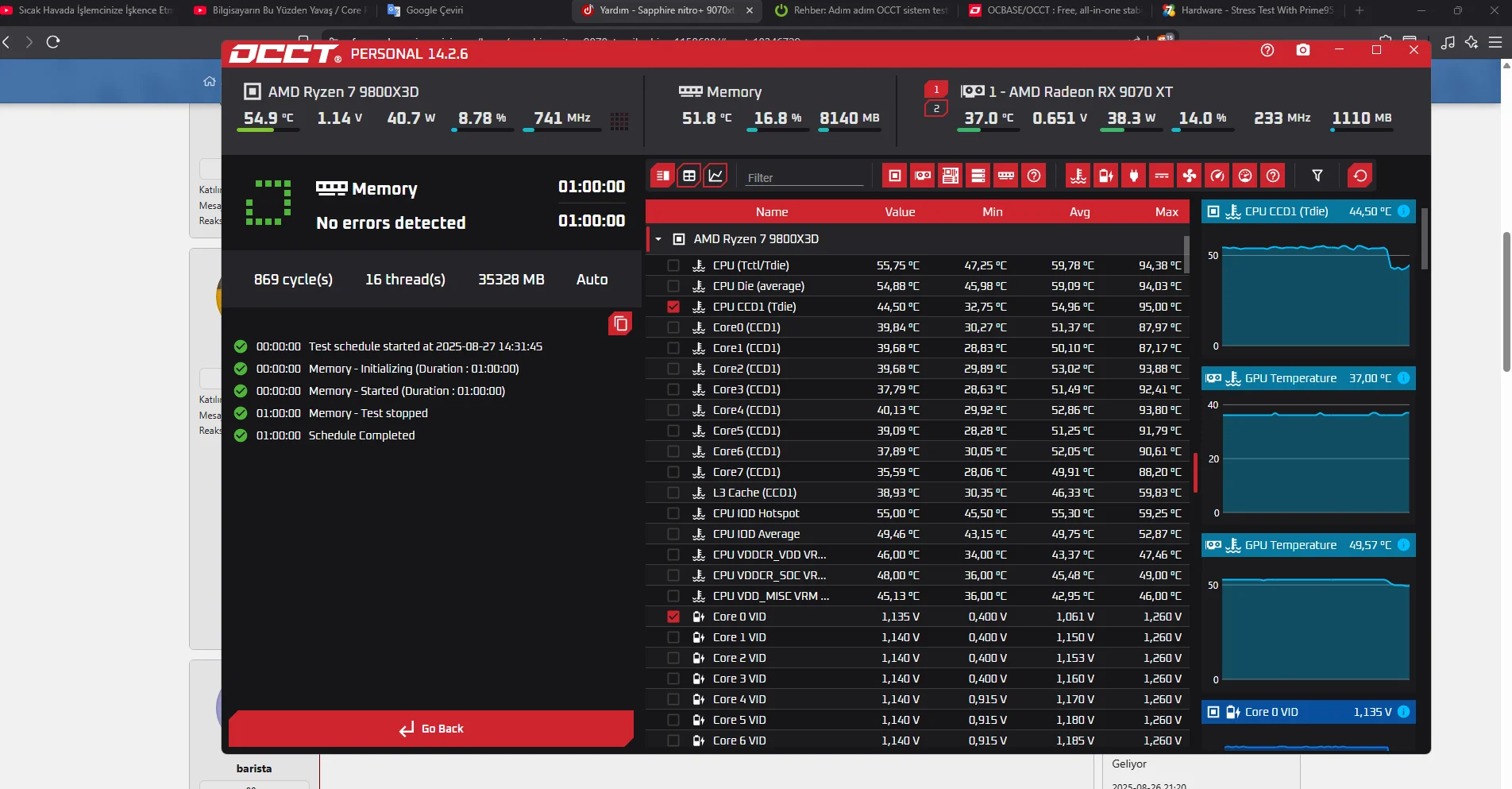Close the Yardım - Sapphire nitro+ tab
Image resolution: width=1512 pixels, height=789 pixels.
pyautogui.click(x=750, y=10)
